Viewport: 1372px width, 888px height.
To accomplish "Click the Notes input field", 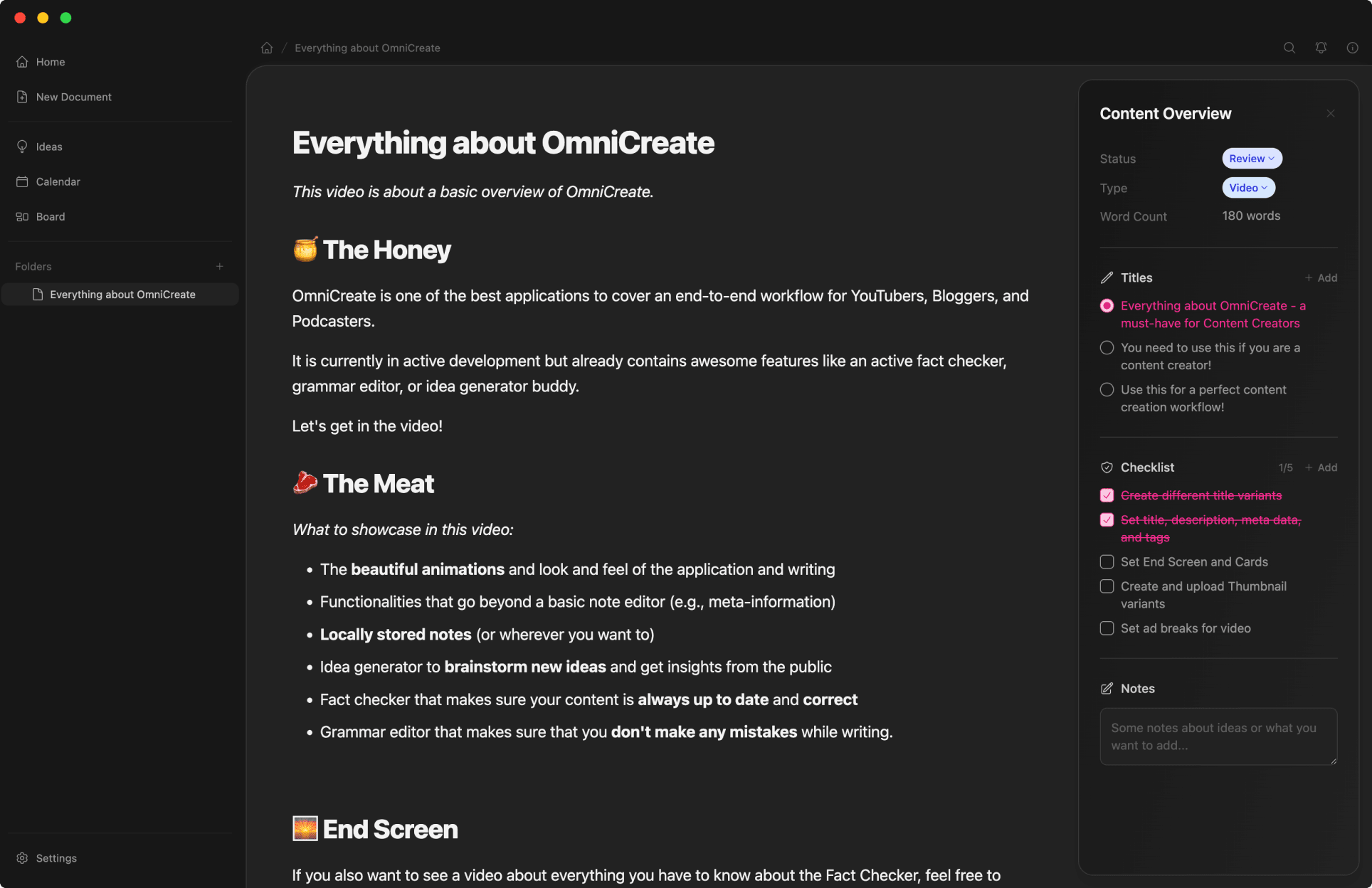I will (1217, 736).
